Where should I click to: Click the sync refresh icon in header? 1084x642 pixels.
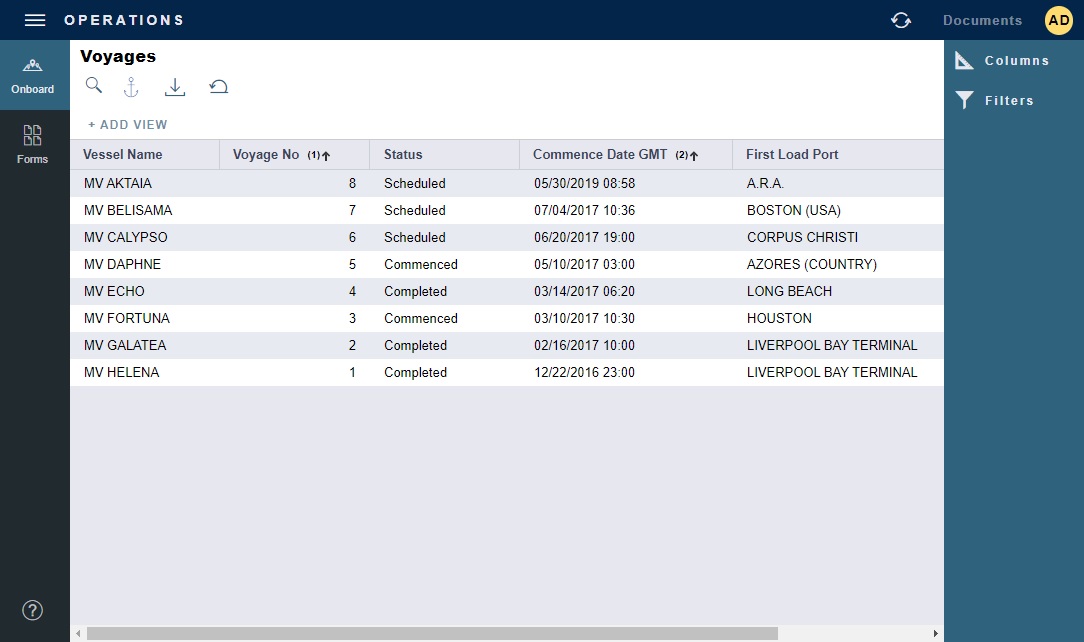901,20
